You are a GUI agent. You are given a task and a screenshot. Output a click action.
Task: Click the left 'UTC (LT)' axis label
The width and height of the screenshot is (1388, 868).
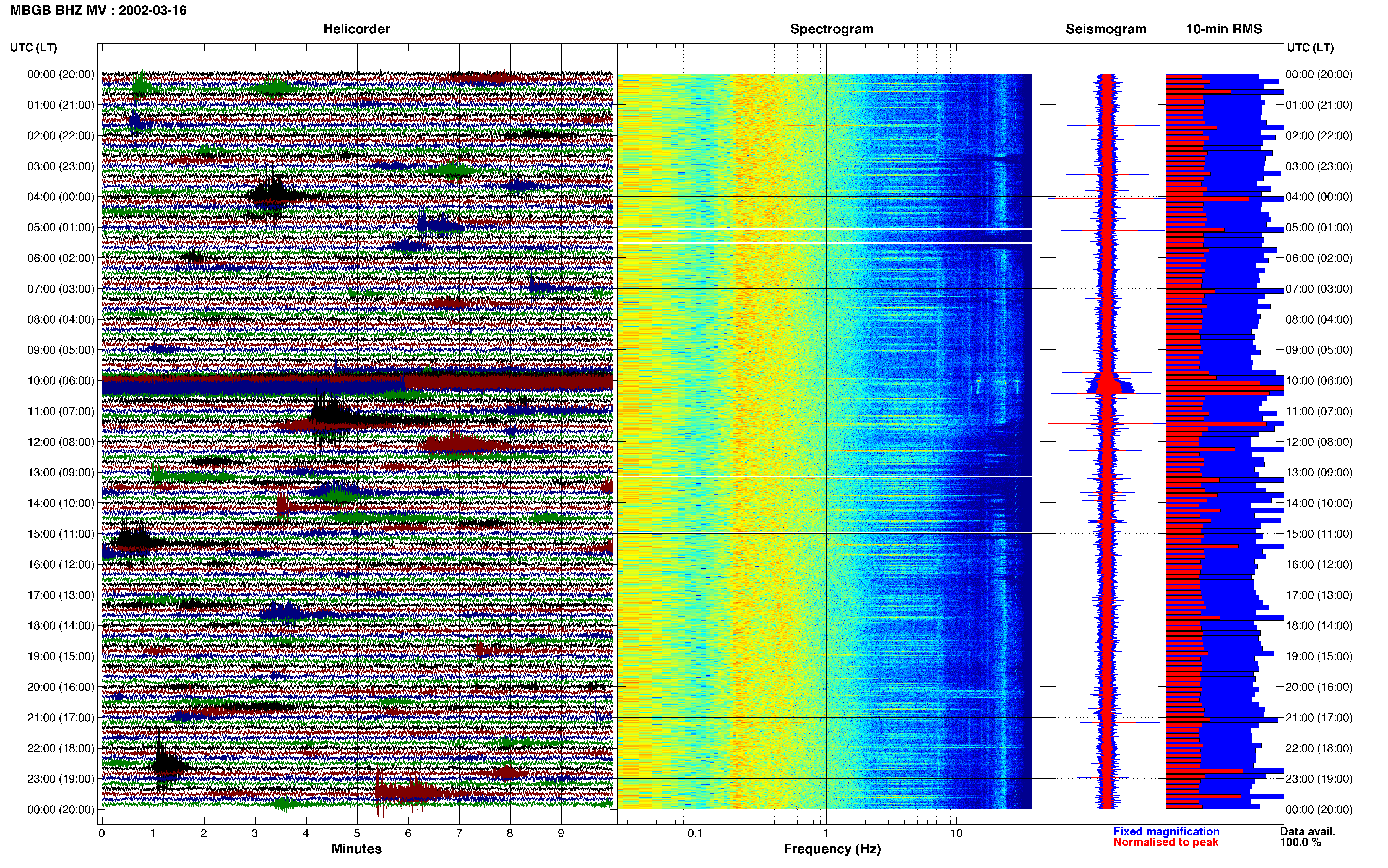pyautogui.click(x=33, y=48)
